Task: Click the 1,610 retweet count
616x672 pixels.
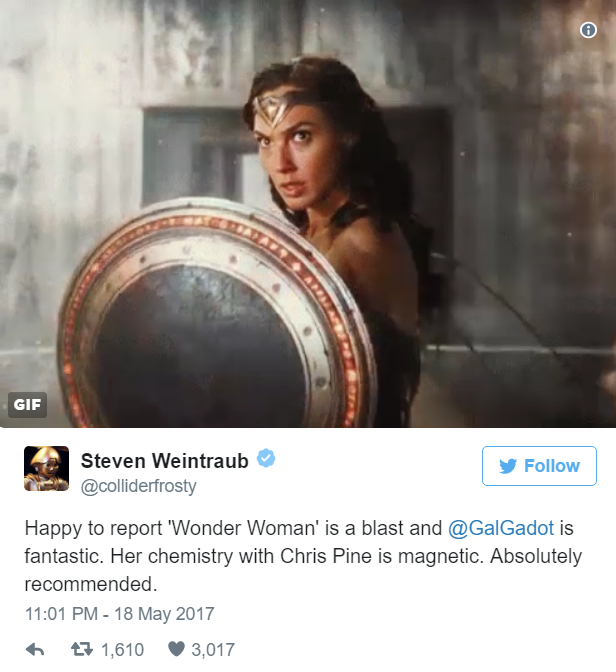Action: pos(122,650)
